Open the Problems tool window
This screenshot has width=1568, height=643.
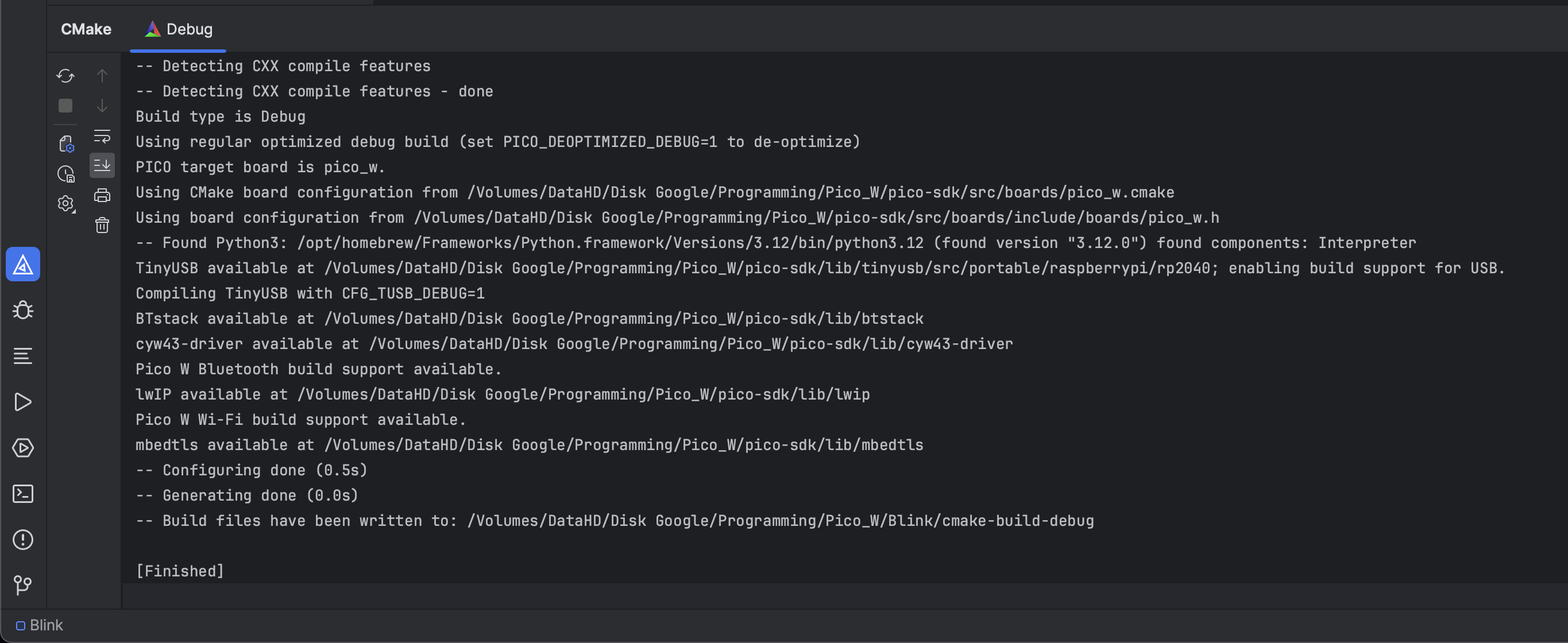[23, 540]
